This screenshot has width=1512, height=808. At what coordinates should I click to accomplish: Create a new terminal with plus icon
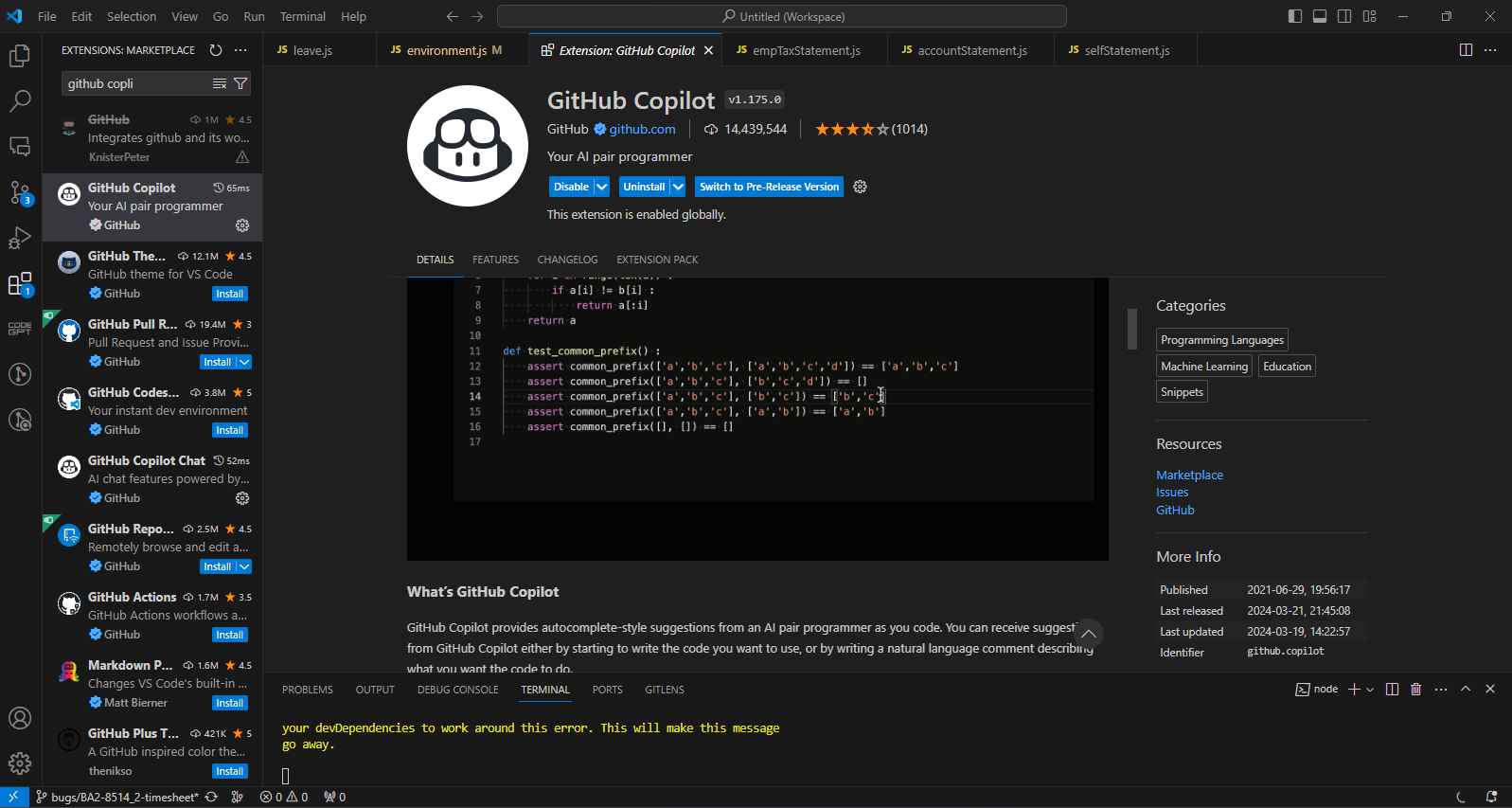tap(1354, 689)
